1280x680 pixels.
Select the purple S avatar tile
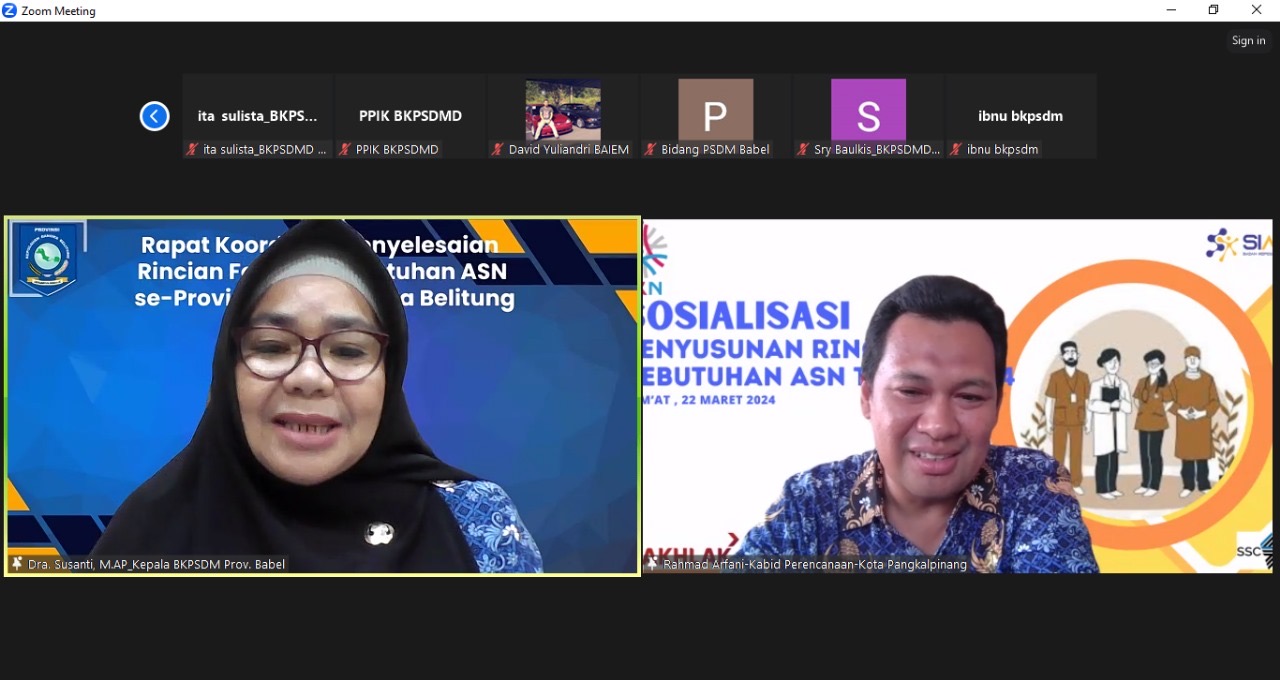868,110
